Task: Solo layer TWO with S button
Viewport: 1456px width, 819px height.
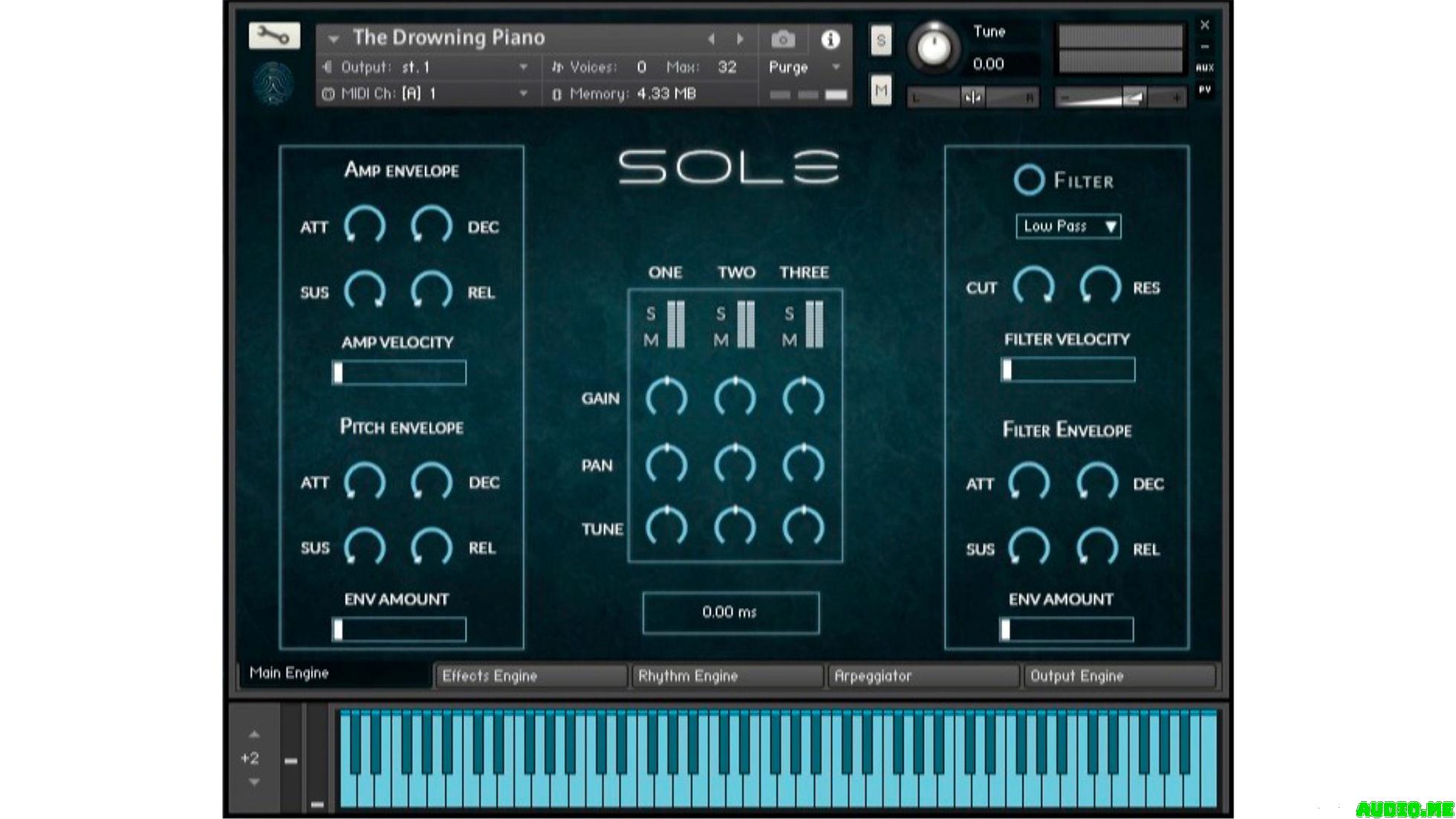Action: (721, 314)
